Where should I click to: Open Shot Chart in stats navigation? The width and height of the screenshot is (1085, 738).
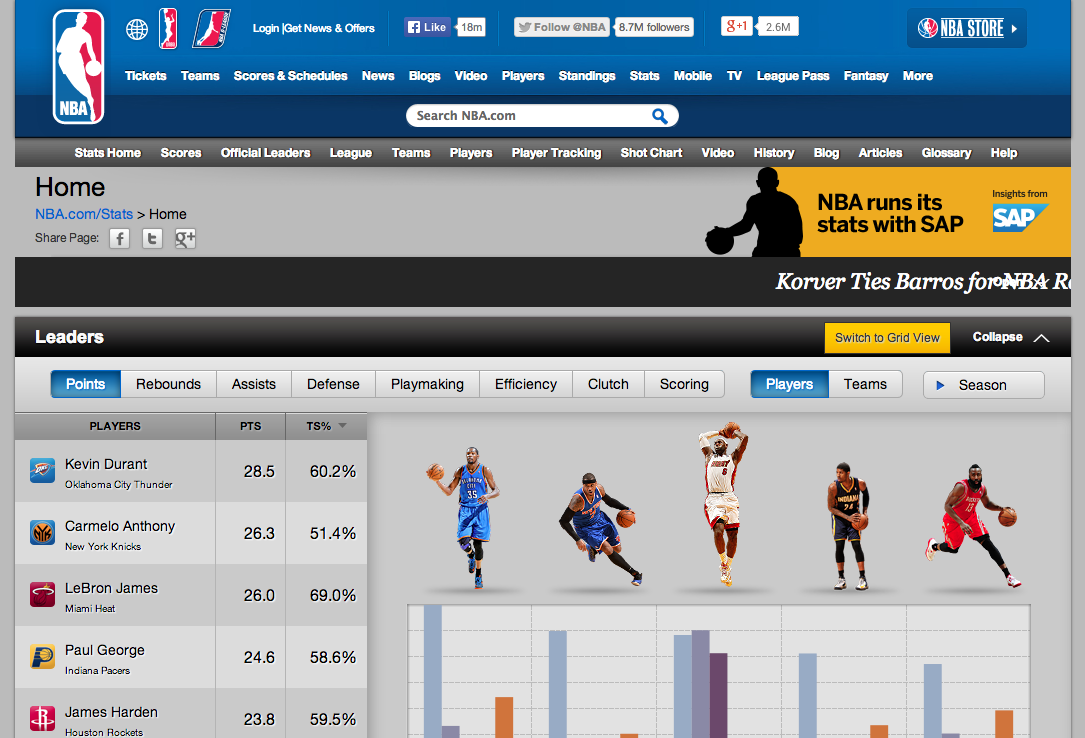point(651,153)
